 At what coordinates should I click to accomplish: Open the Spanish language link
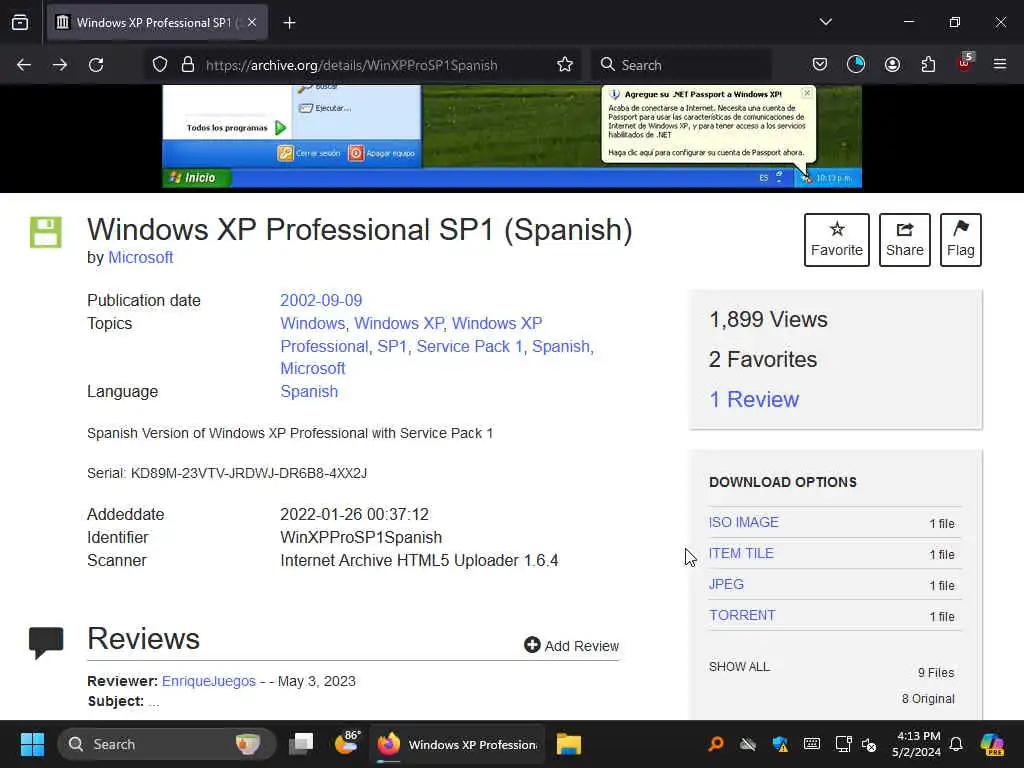click(x=309, y=391)
